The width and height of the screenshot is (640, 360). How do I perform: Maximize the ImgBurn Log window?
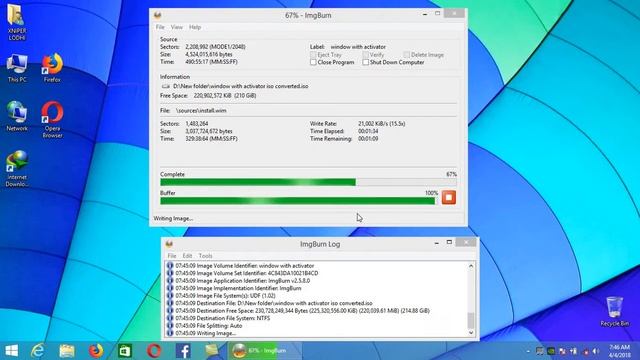coord(449,242)
